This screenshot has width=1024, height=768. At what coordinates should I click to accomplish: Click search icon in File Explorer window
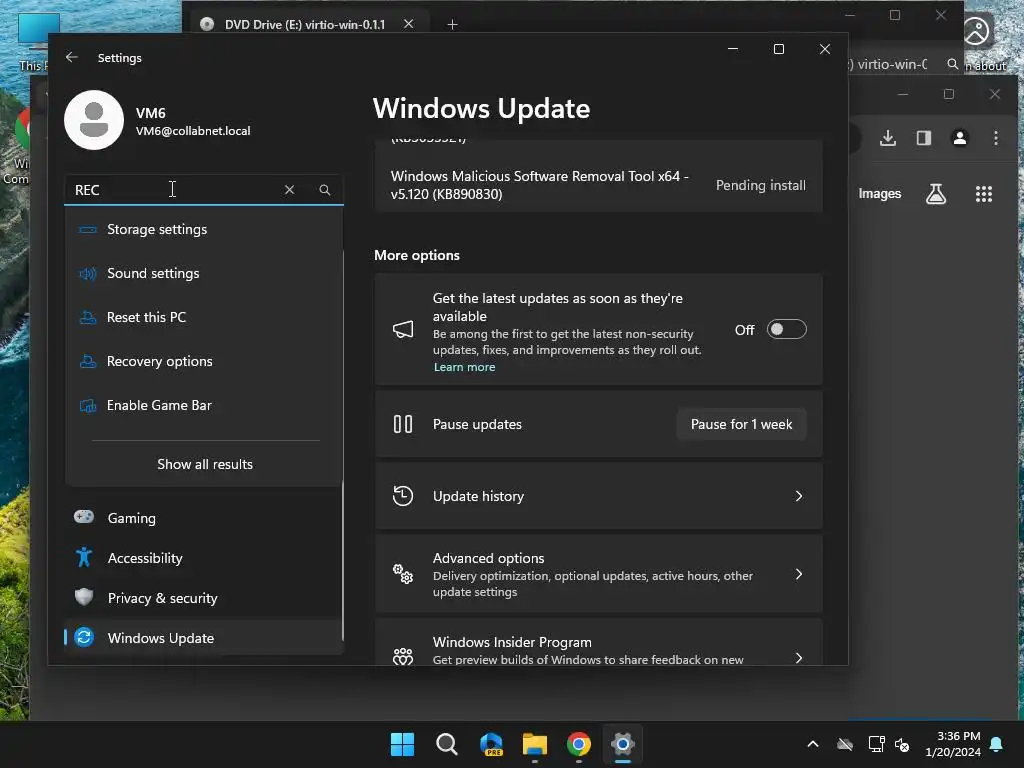[953, 64]
